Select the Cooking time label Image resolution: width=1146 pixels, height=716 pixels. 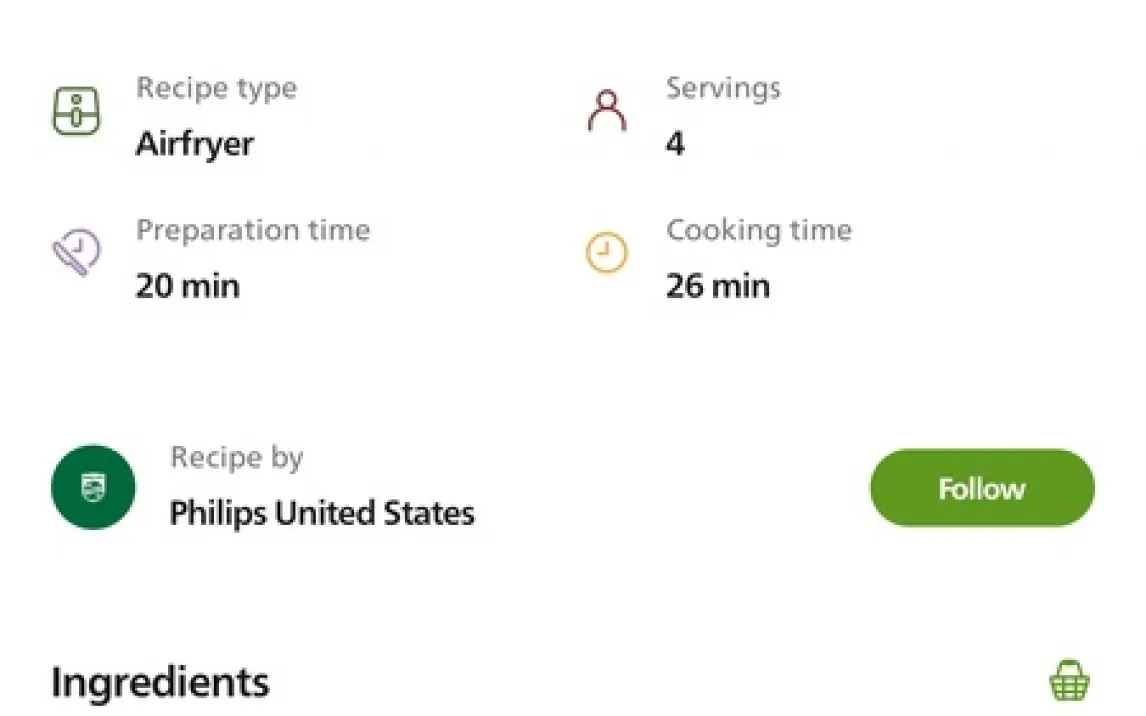pos(759,230)
